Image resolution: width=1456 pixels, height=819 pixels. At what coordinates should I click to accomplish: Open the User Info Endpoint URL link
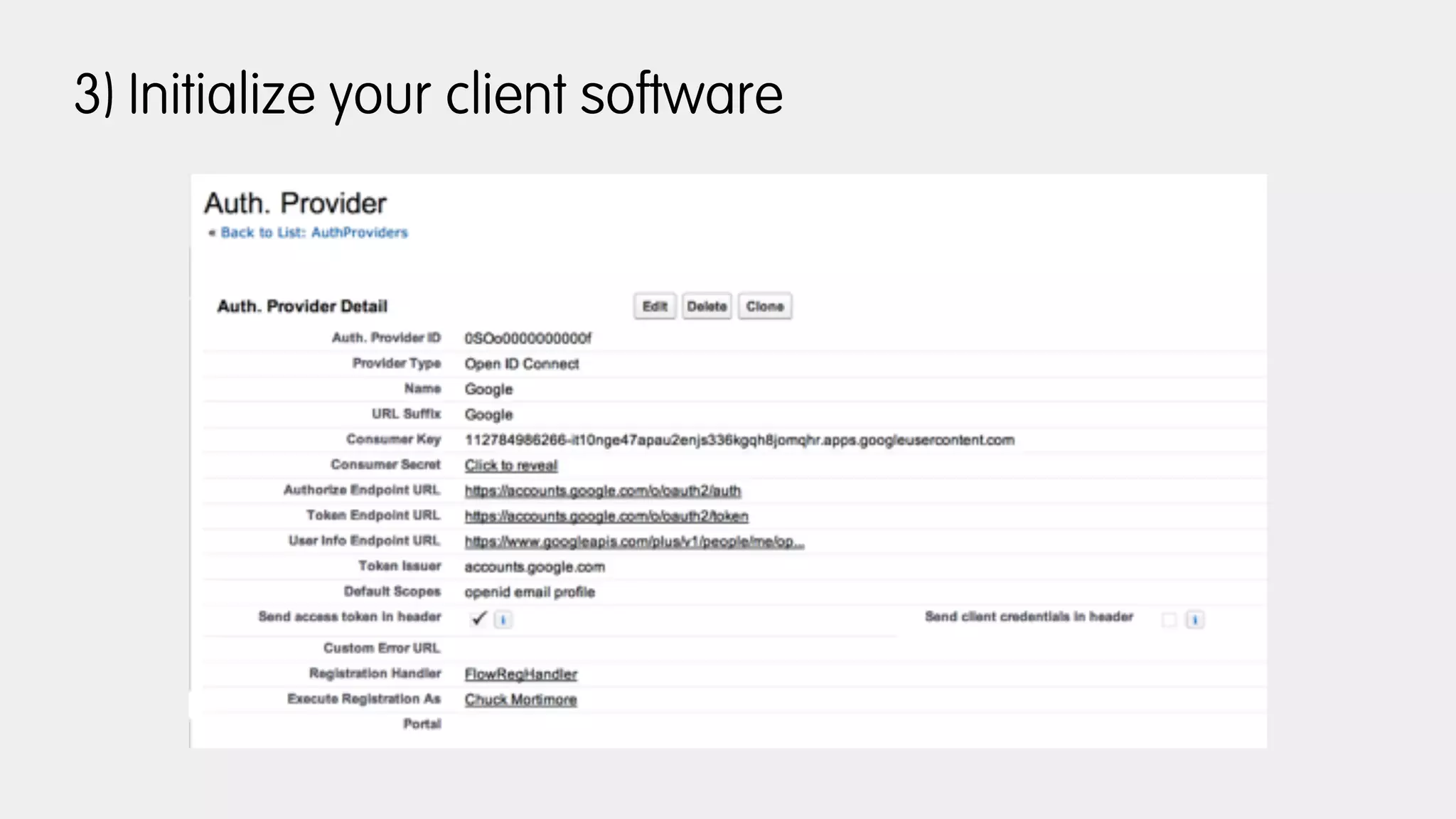[634, 542]
